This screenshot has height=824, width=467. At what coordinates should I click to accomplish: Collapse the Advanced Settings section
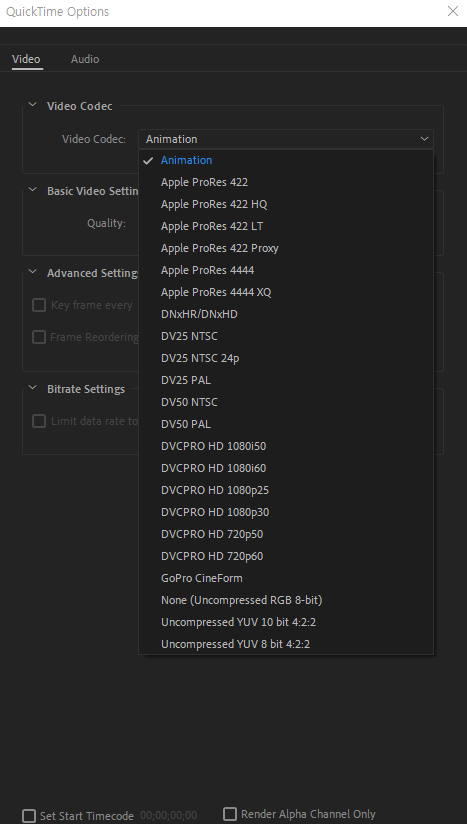point(33,272)
